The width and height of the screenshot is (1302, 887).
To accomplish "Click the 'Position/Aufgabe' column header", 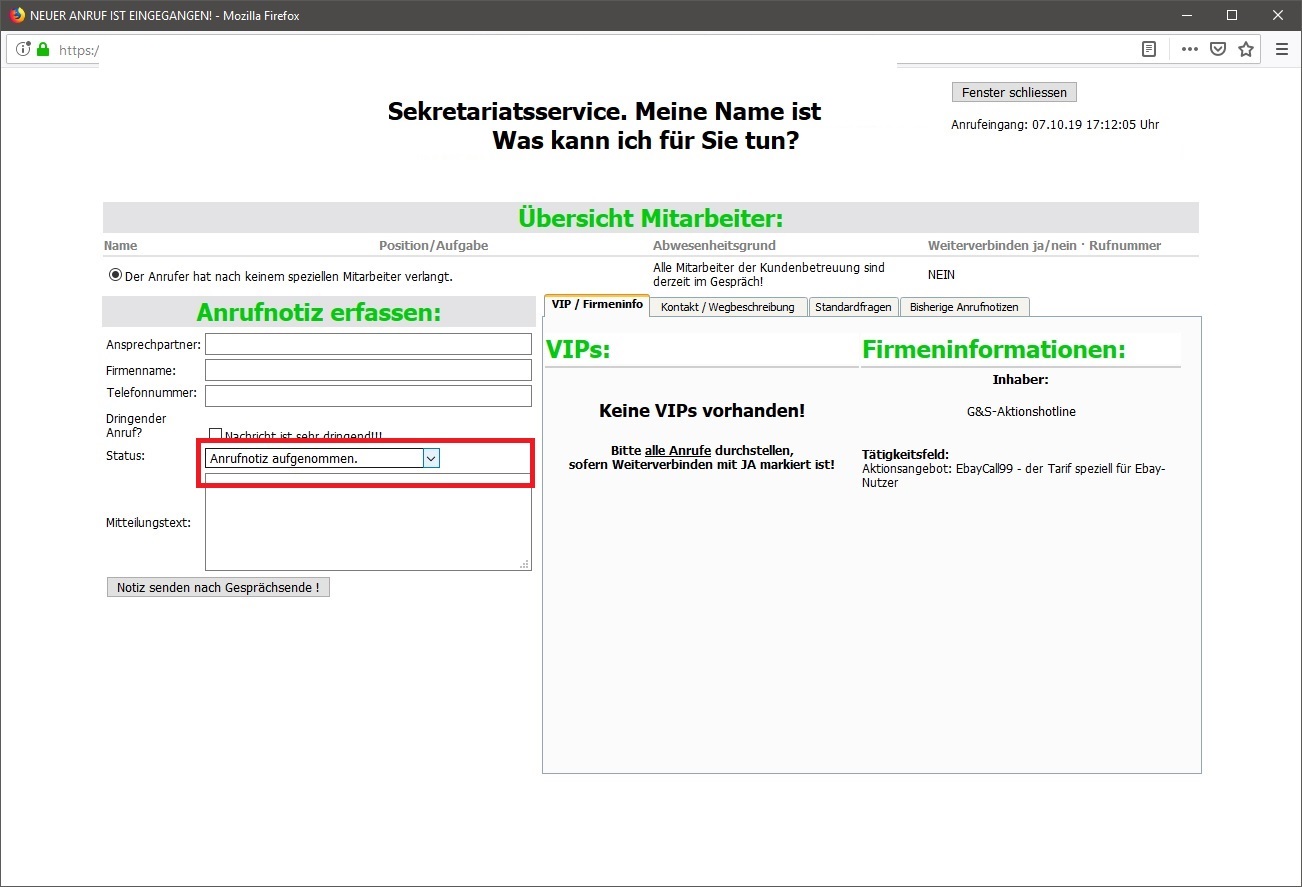I will 433,245.
